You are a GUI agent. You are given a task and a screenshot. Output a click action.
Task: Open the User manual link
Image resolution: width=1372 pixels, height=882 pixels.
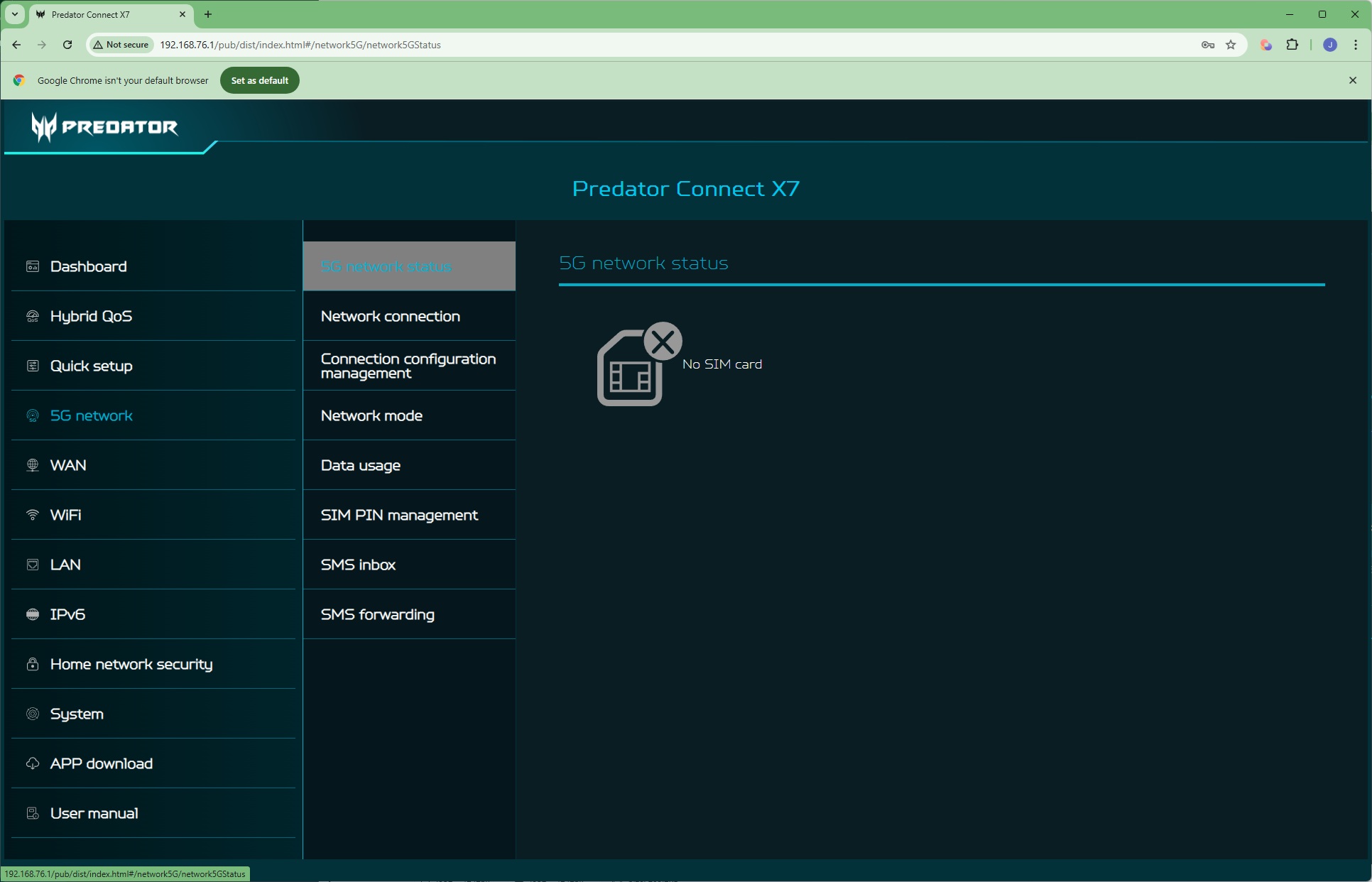94,813
